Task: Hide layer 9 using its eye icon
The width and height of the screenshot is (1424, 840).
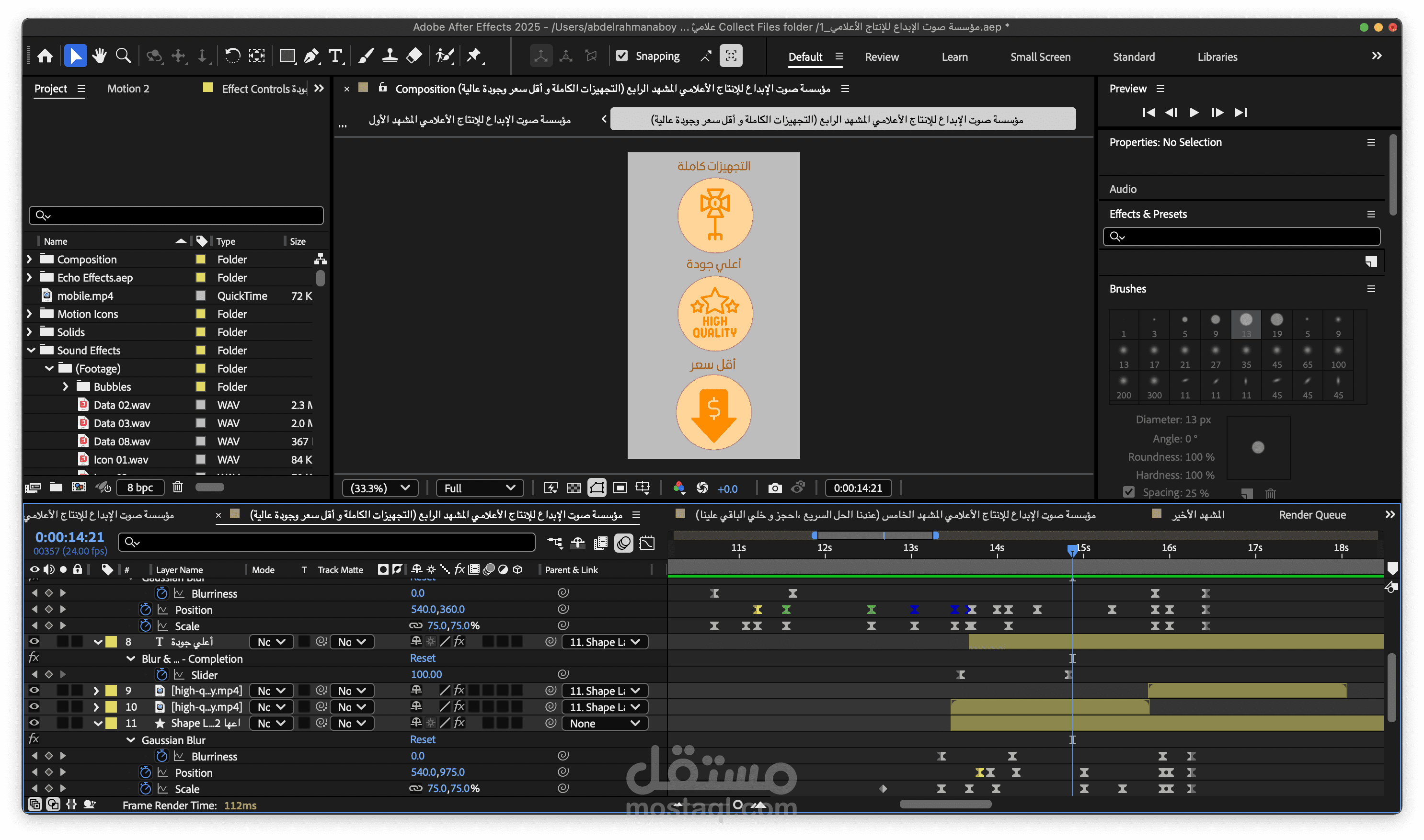Action: pyautogui.click(x=34, y=690)
